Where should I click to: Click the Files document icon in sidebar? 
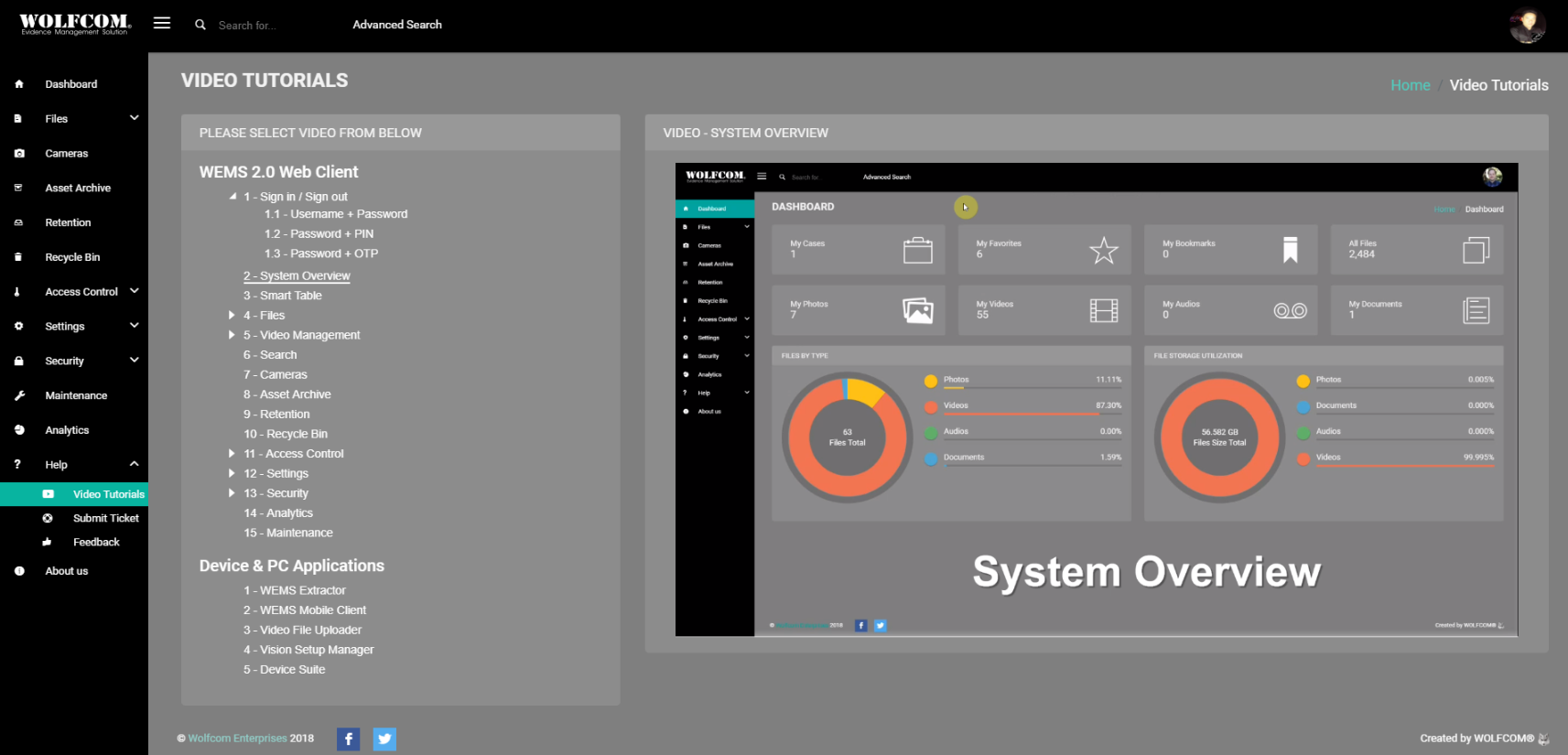pos(18,119)
